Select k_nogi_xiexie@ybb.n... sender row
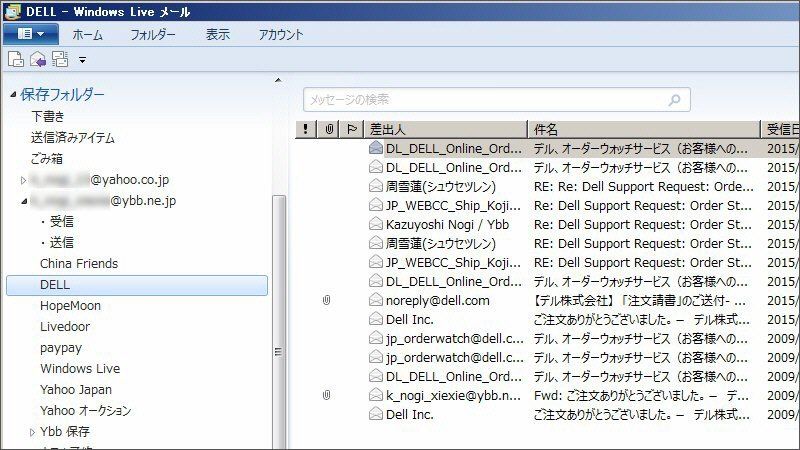800x450 pixels. coord(454,395)
